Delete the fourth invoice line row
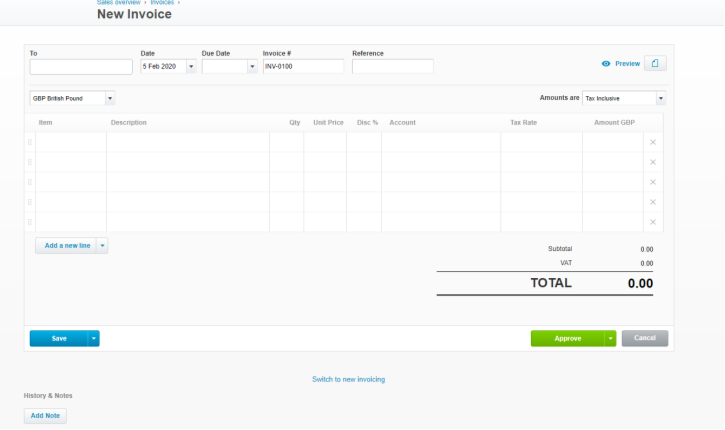This screenshot has width=725, height=430. pyautogui.click(x=653, y=202)
